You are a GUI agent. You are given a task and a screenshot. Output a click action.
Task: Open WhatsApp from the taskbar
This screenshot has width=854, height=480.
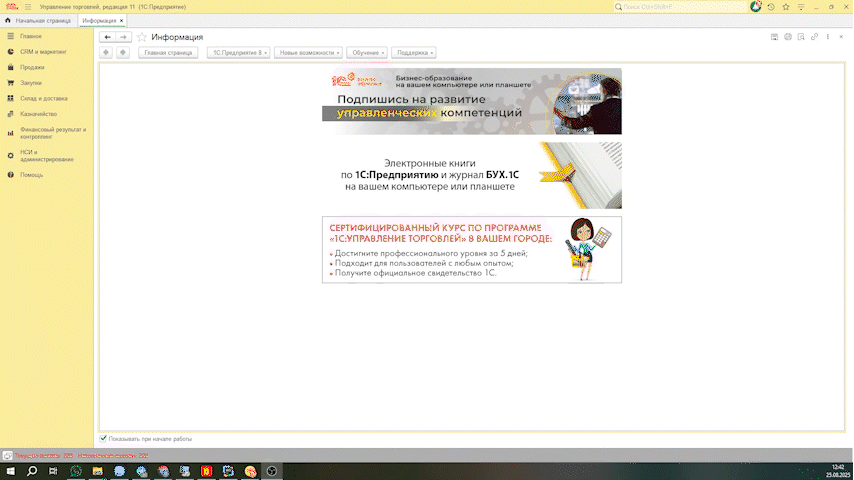pos(76,471)
